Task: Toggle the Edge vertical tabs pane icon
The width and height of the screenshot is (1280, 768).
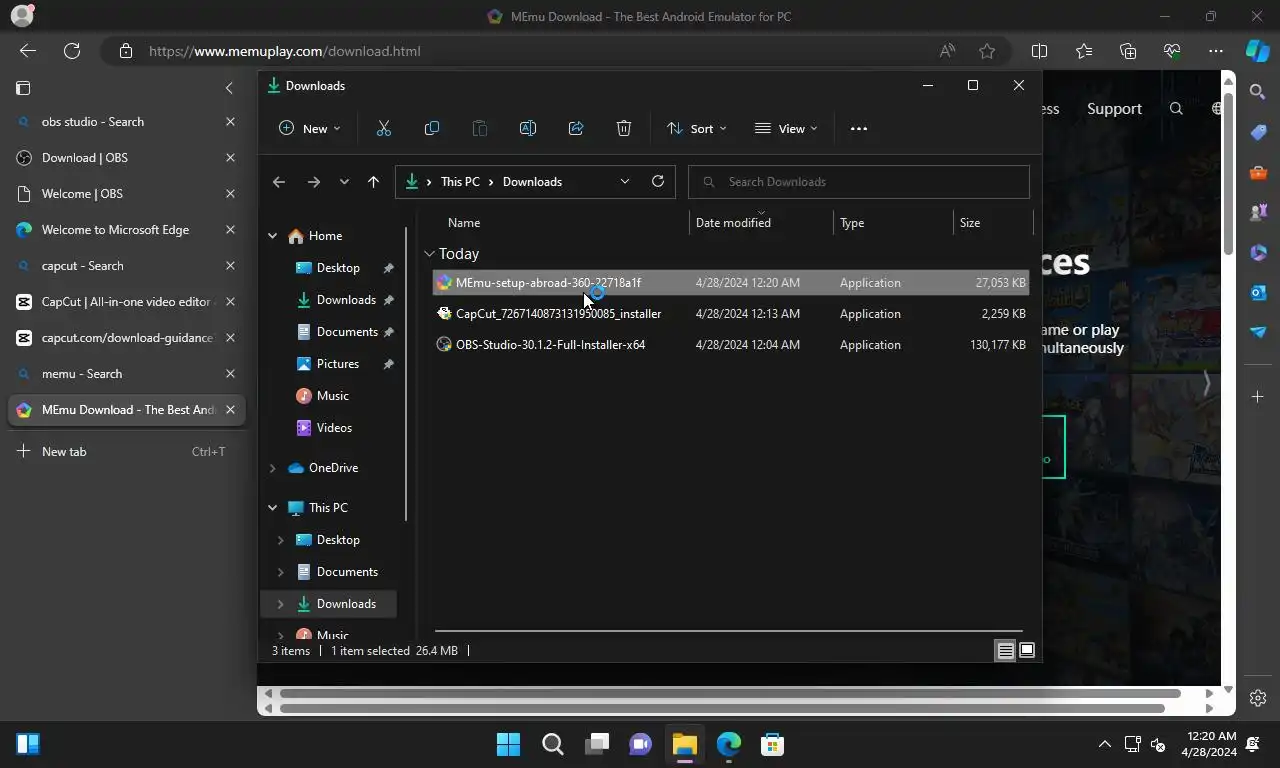Action: tap(23, 88)
